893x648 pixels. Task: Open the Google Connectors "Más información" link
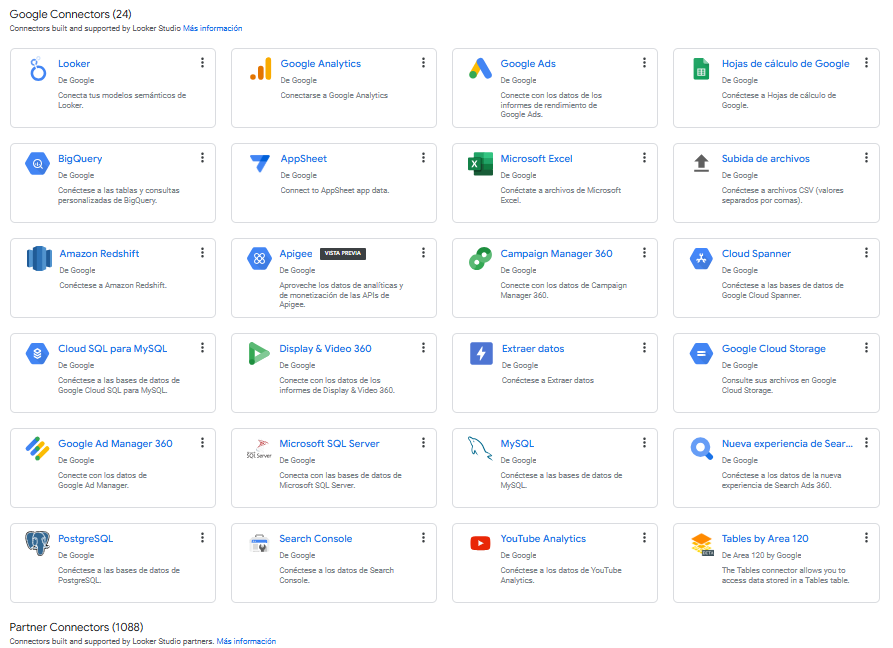pyautogui.click(x=212, y=28)
